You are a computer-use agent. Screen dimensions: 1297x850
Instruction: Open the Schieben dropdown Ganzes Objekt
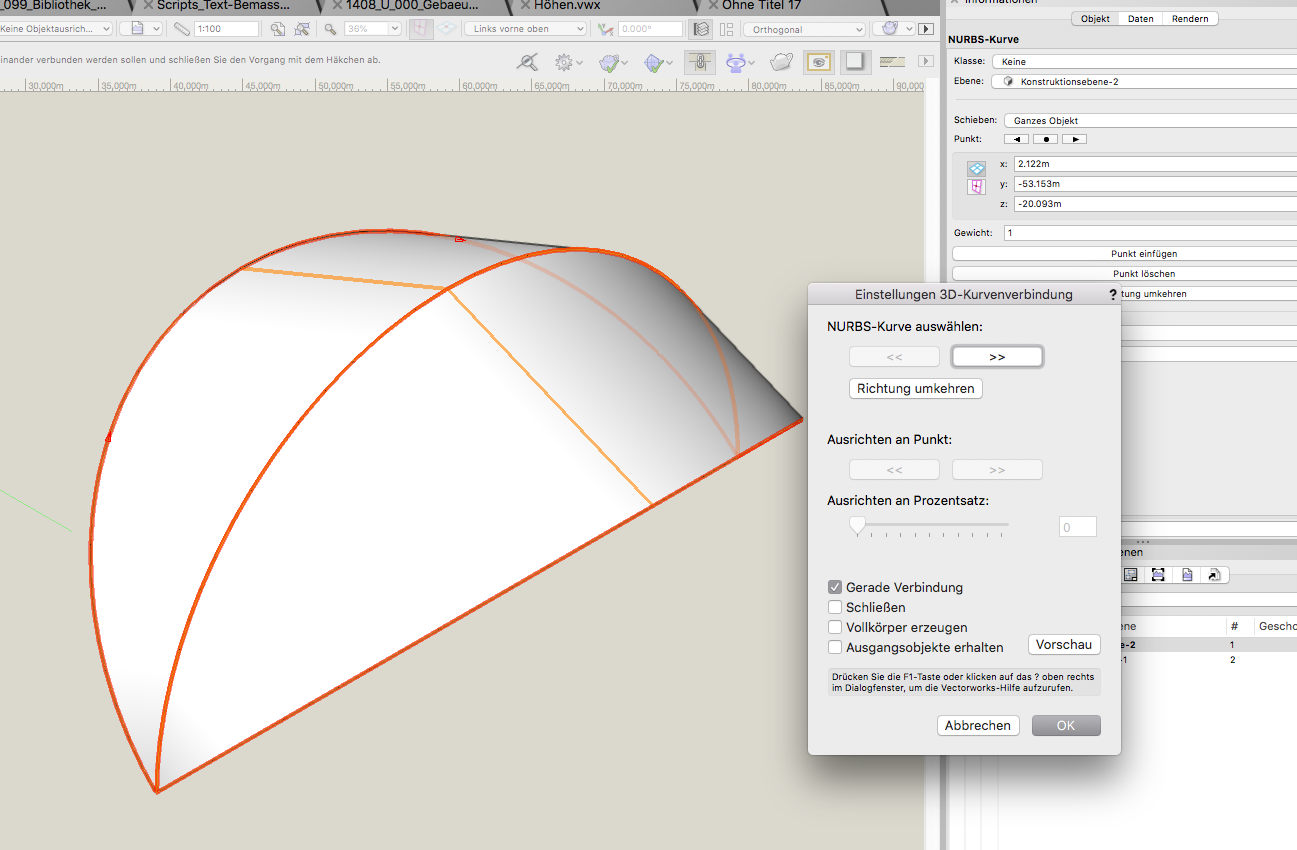pos(1150,120)
